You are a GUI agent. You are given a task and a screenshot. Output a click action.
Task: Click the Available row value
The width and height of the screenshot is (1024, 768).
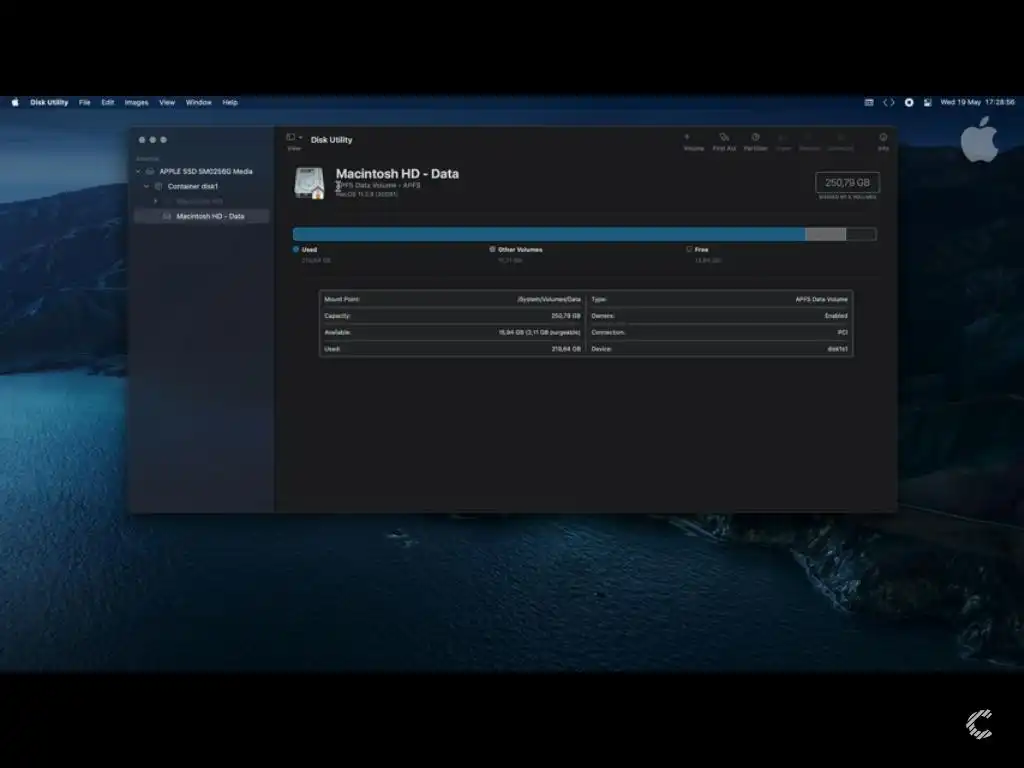(539, 332)
